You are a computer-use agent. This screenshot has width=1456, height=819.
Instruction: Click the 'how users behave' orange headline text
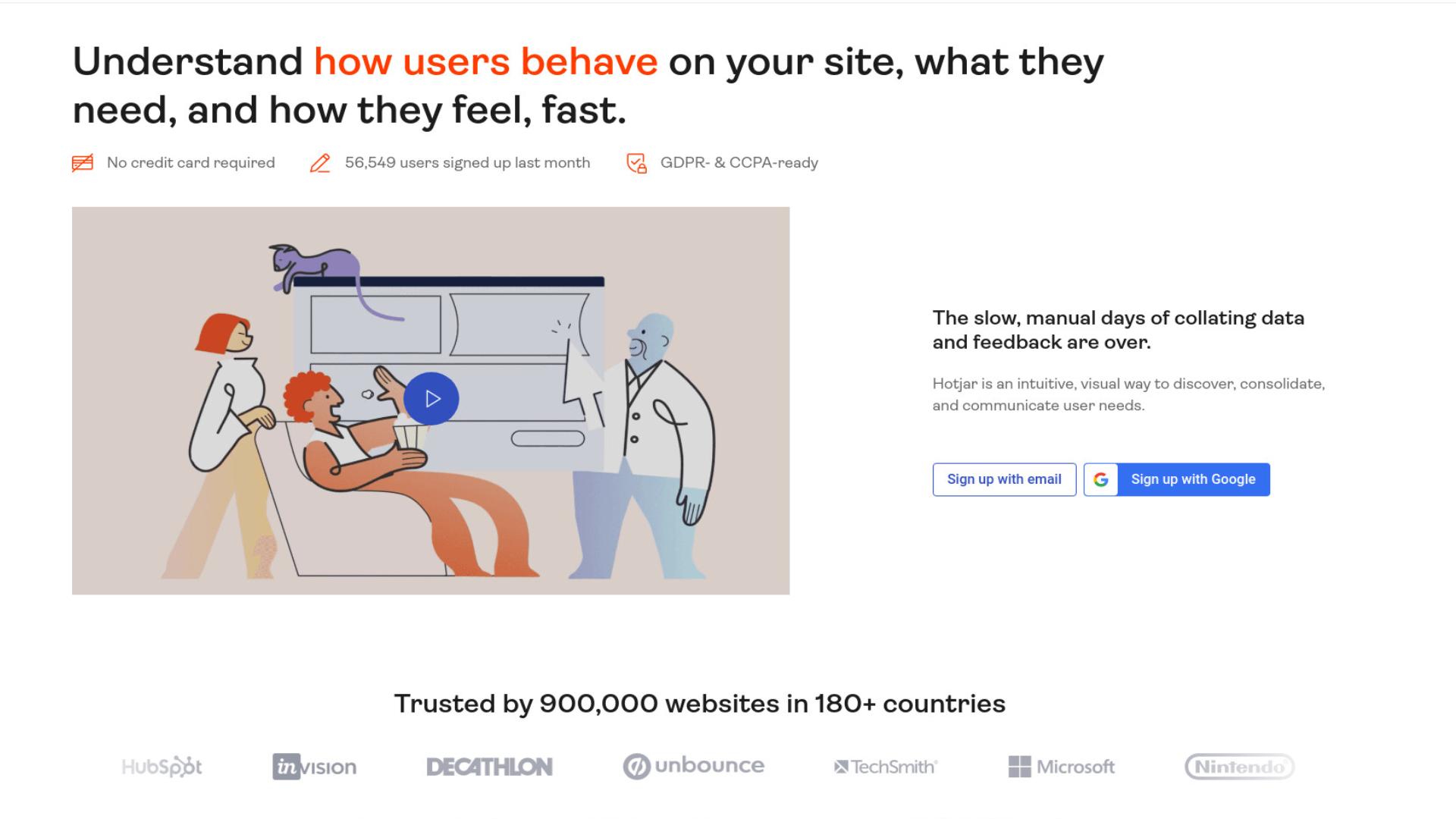click(485, 61)
